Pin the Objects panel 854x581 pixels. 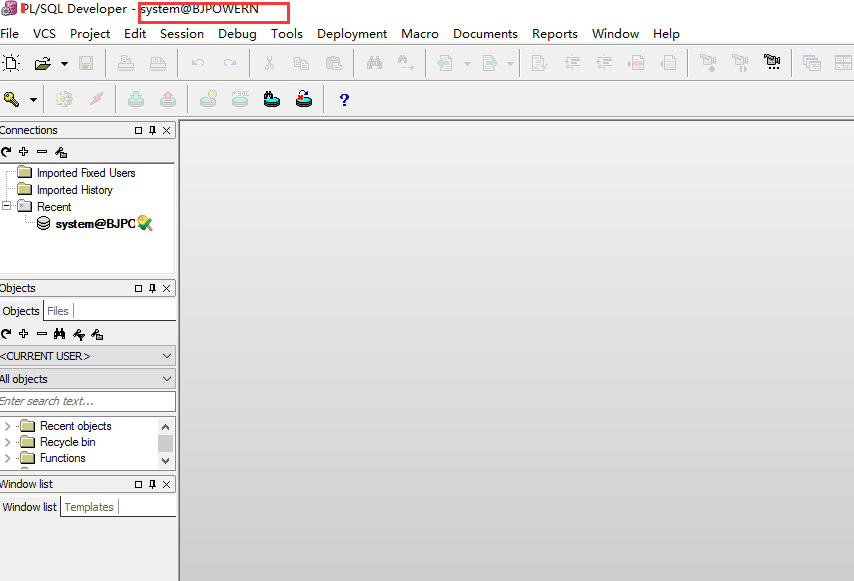152,288
